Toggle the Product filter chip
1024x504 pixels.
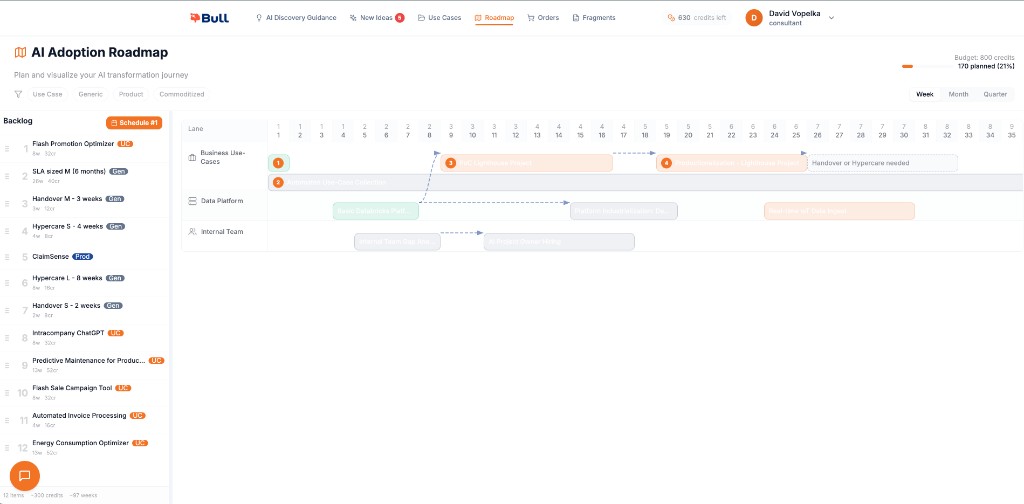pyautogui.click(x=131, y=94)
